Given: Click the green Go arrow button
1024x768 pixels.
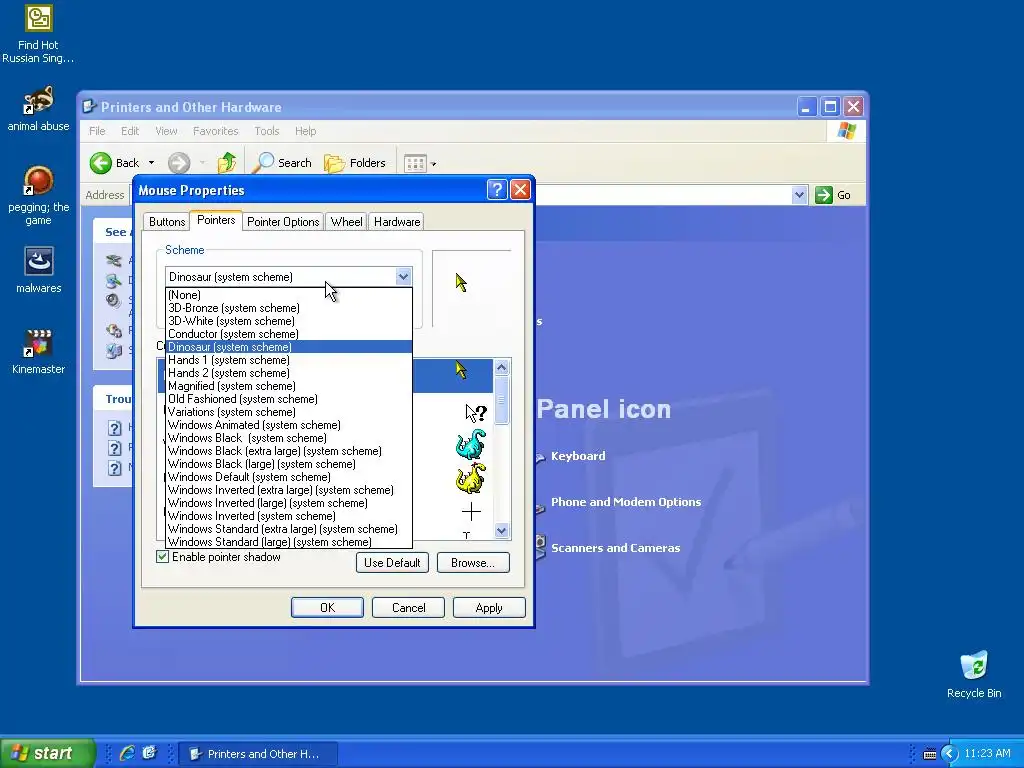Looking at the screenshot, I should 824,195.
